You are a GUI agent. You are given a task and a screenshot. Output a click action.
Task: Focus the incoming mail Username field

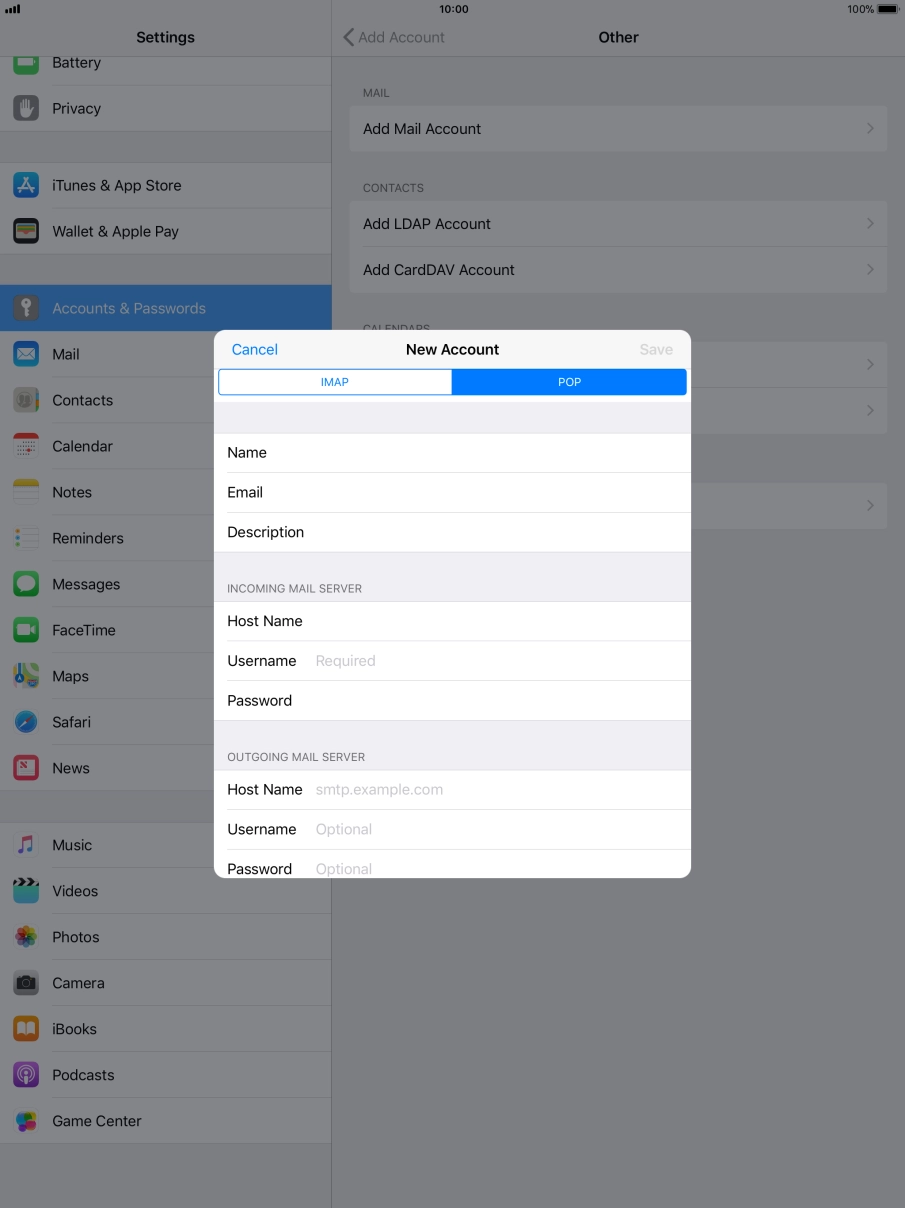(450, 660)
